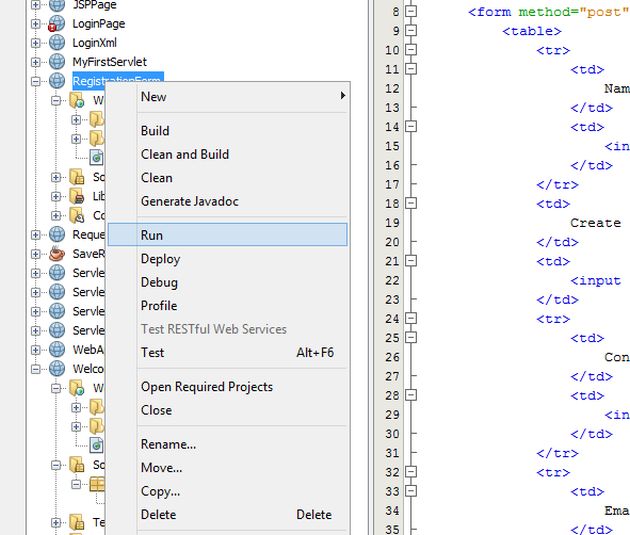Click the LoginXml project globe icon
This screenshot has width=630, height=535.
tap(57, 42)
